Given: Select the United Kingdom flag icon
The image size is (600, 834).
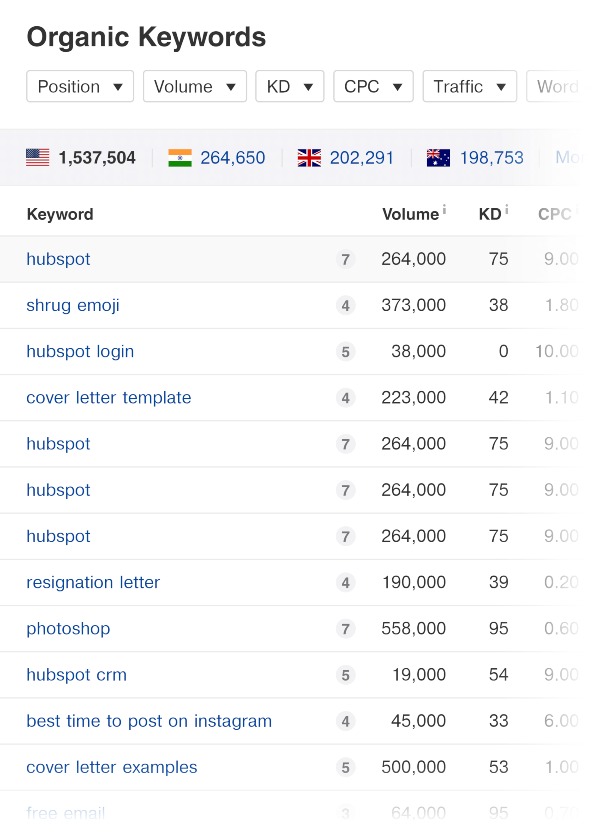Looking at the screenshot, I should coord(310,158).
